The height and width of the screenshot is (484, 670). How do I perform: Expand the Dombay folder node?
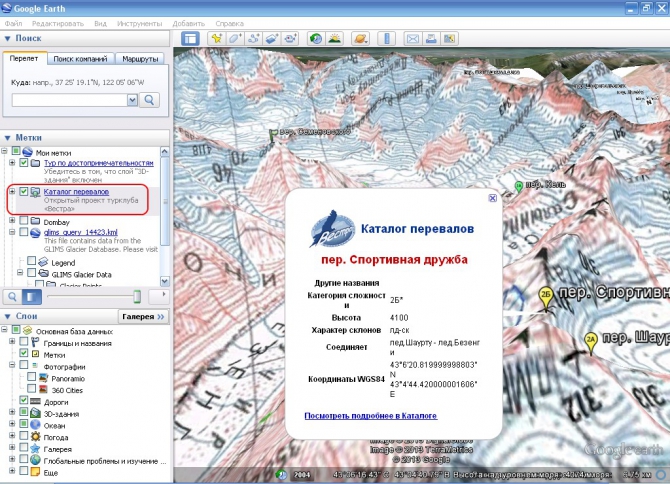[12, 220]
